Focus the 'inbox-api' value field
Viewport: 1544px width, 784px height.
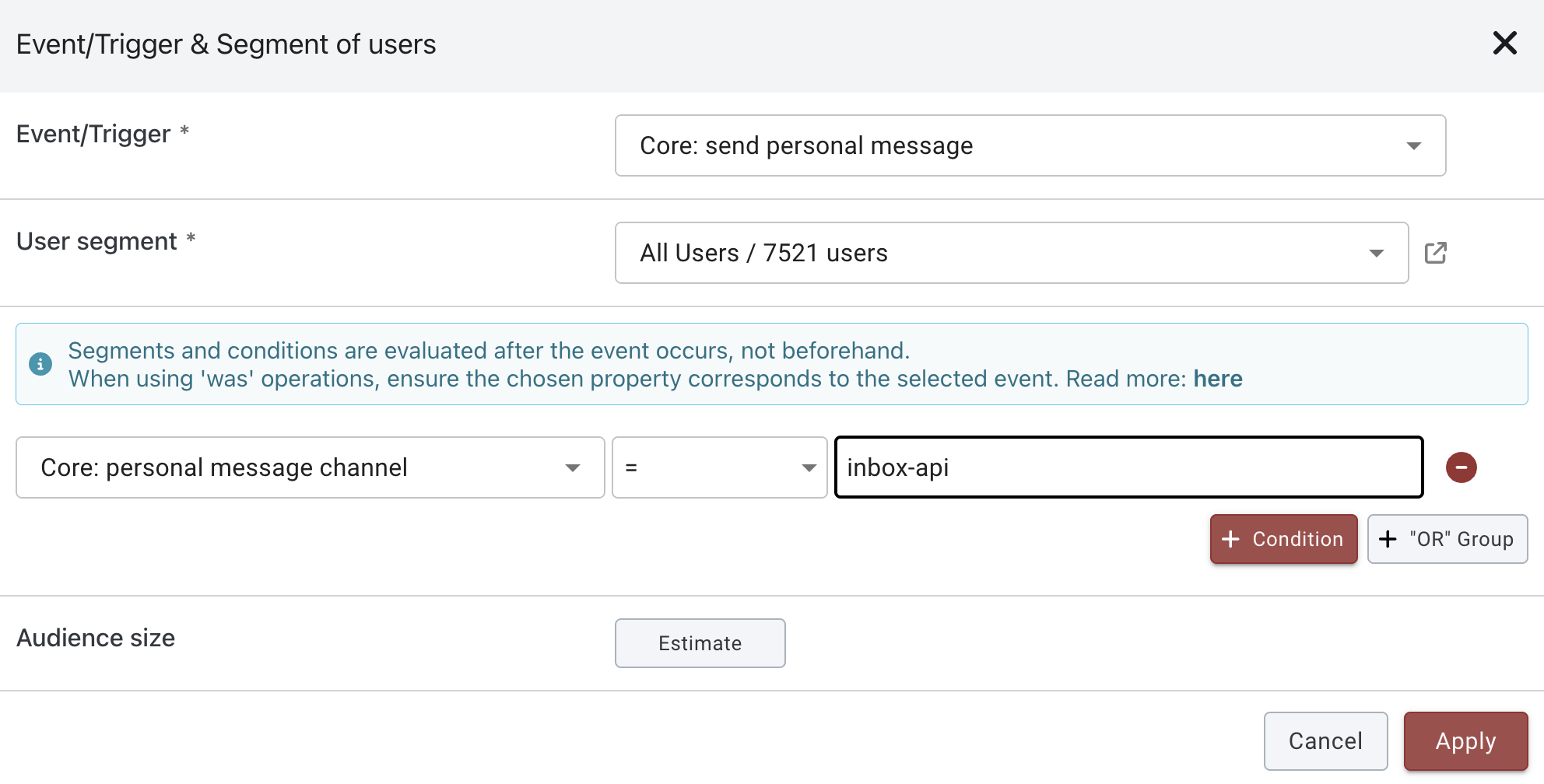(1128, 467)
